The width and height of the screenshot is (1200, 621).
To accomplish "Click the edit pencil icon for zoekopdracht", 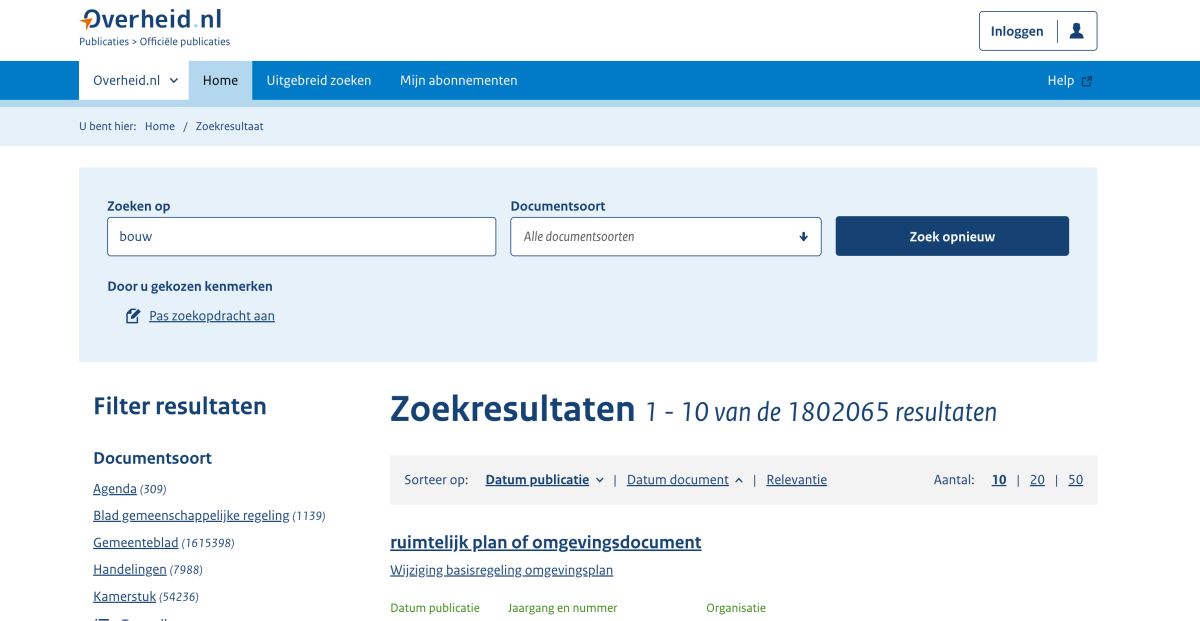I will click(133, 316).
